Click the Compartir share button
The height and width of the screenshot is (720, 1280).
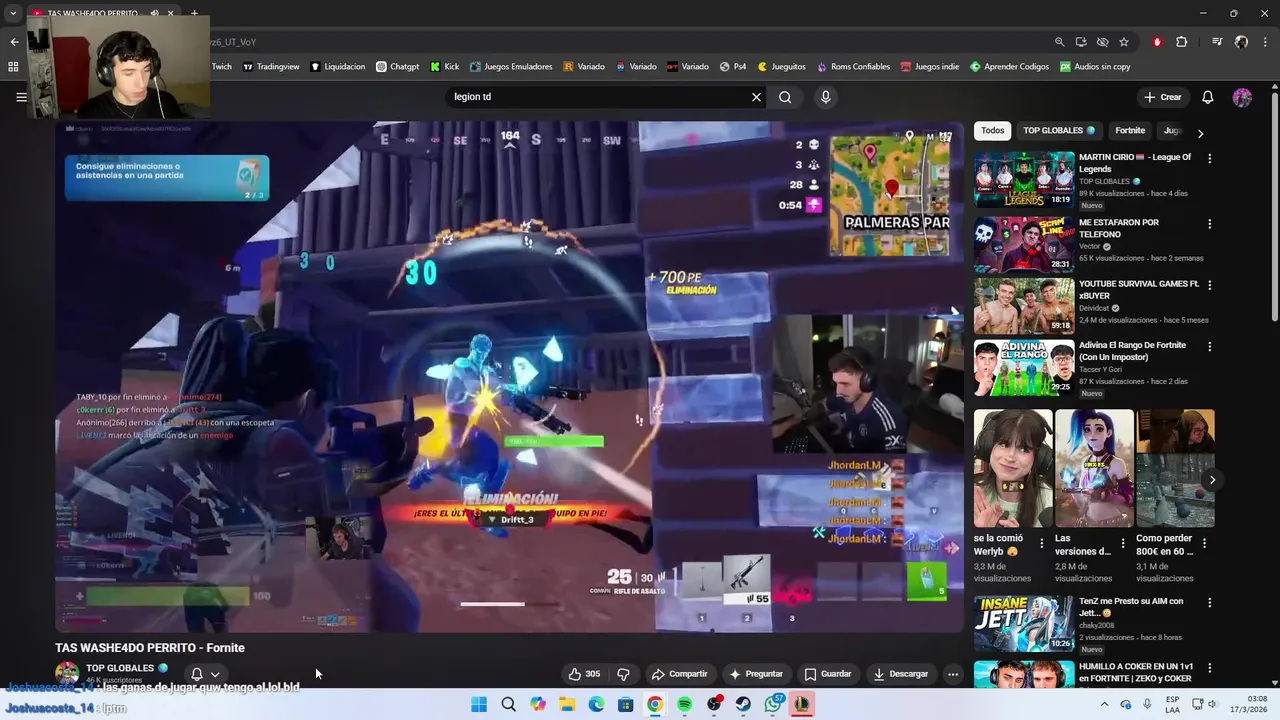[679, 674]
